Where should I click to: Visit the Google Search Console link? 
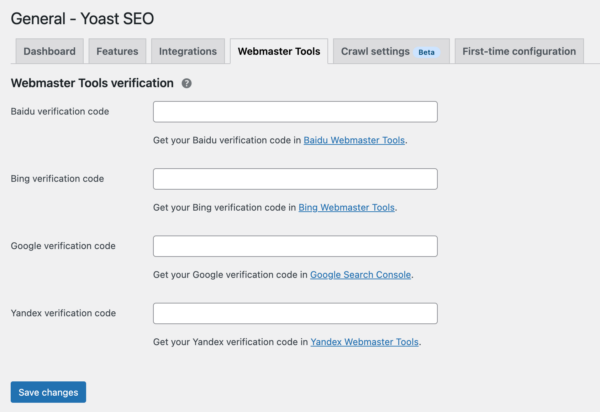pyautogui.click(x=360, y=275)
